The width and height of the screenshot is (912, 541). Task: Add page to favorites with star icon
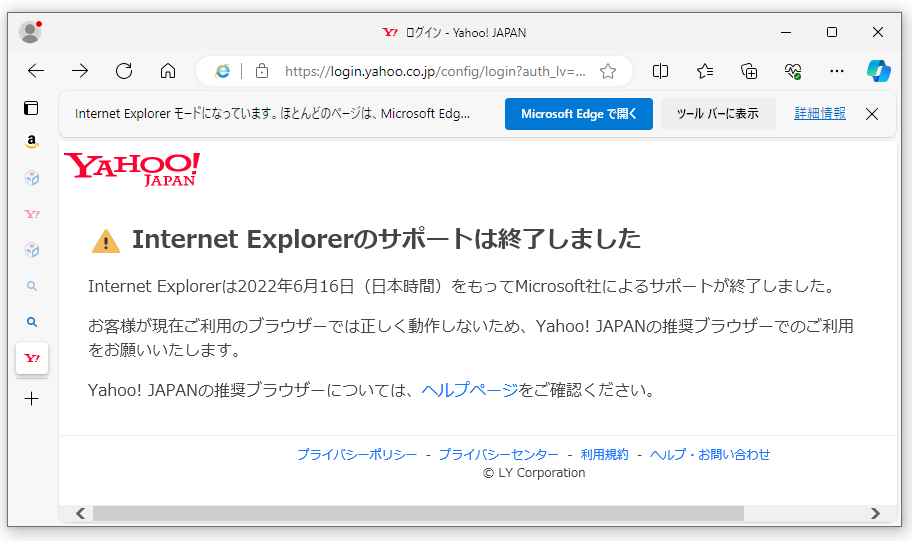[x=608, y=71]
